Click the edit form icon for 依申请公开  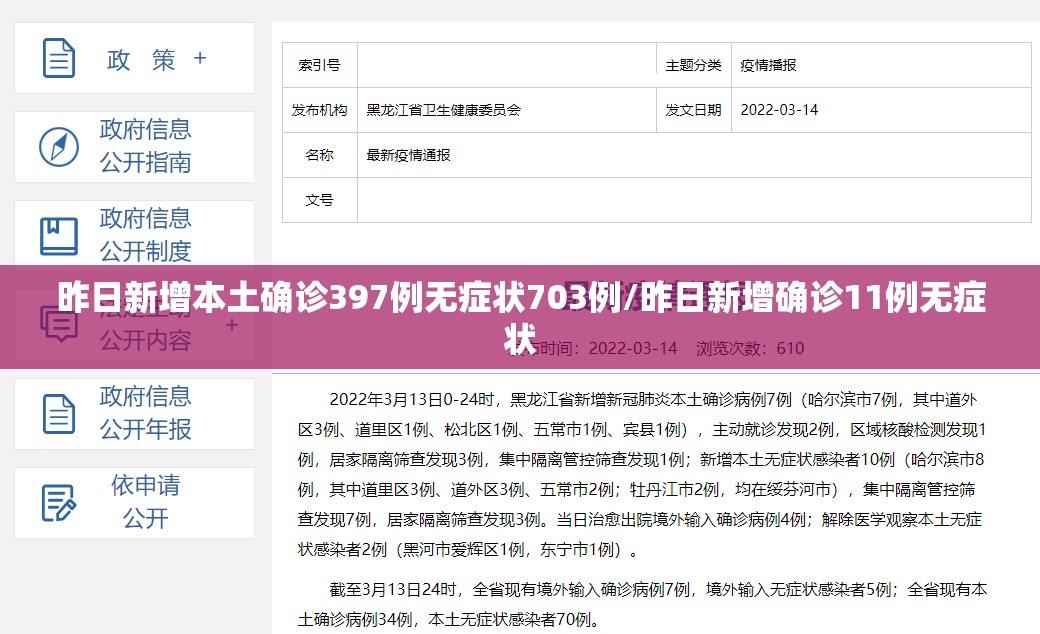[59, 503]
